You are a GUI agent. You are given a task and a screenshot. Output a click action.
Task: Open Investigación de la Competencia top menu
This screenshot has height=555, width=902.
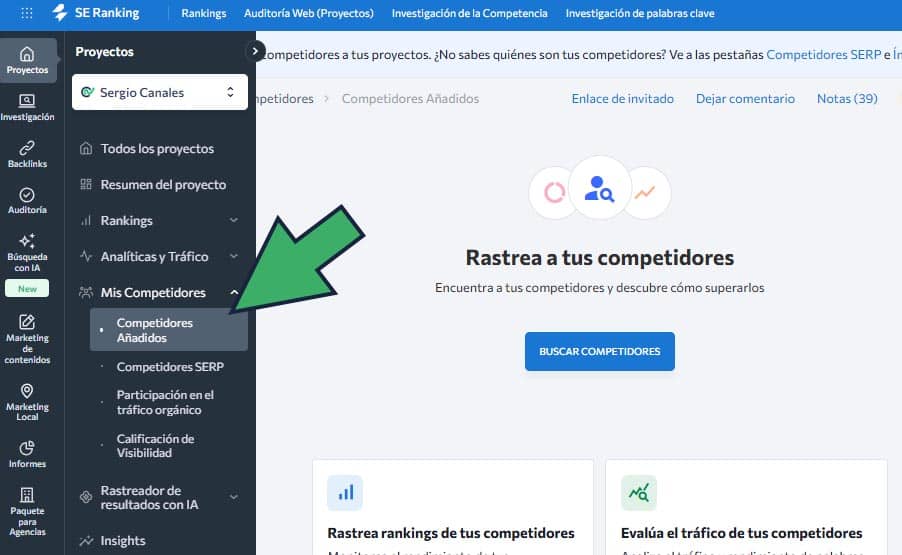[x=469, y=13]
